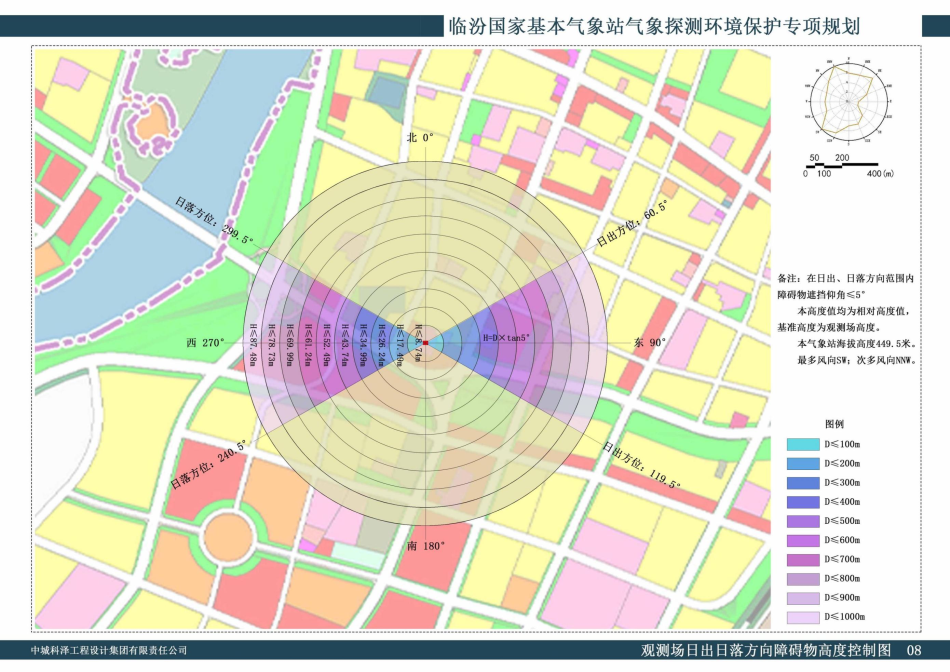Select the D≤300m legend swatch
Screen dimensions: 950x672
pyautogui.click(x=796, y=483)
